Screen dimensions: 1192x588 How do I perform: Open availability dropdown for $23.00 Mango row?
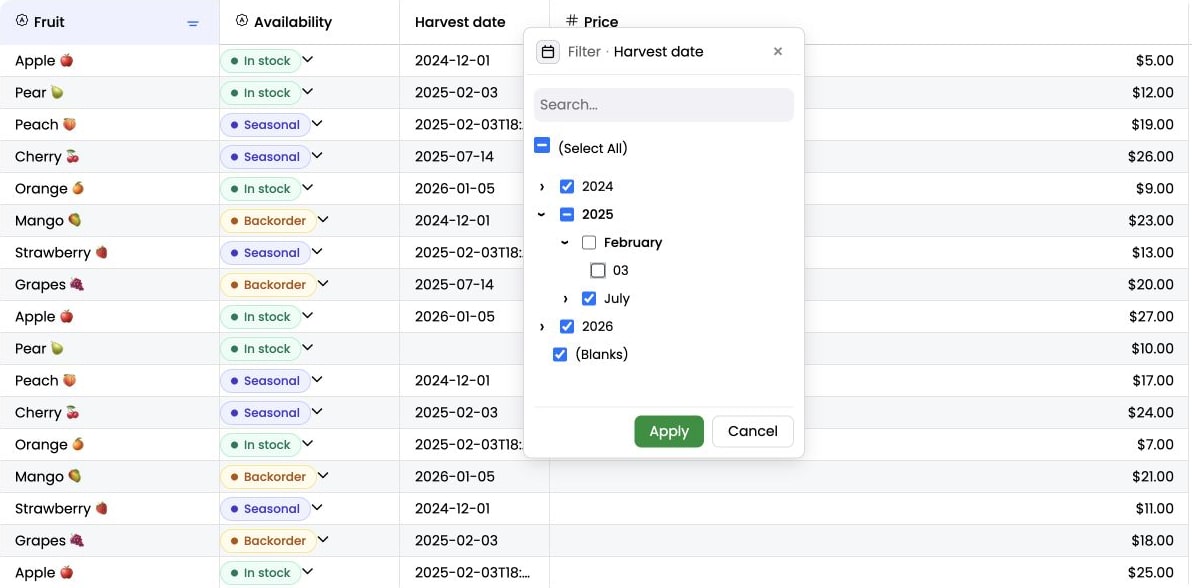pos(323,220)
